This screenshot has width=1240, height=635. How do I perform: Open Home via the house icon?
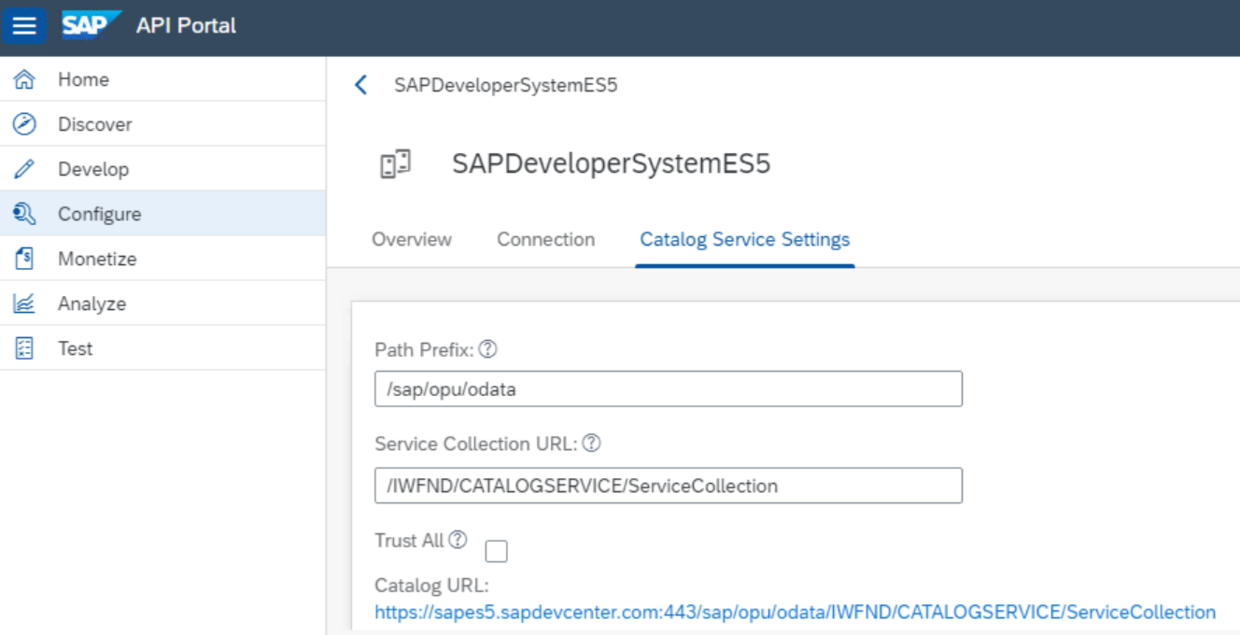25,80
